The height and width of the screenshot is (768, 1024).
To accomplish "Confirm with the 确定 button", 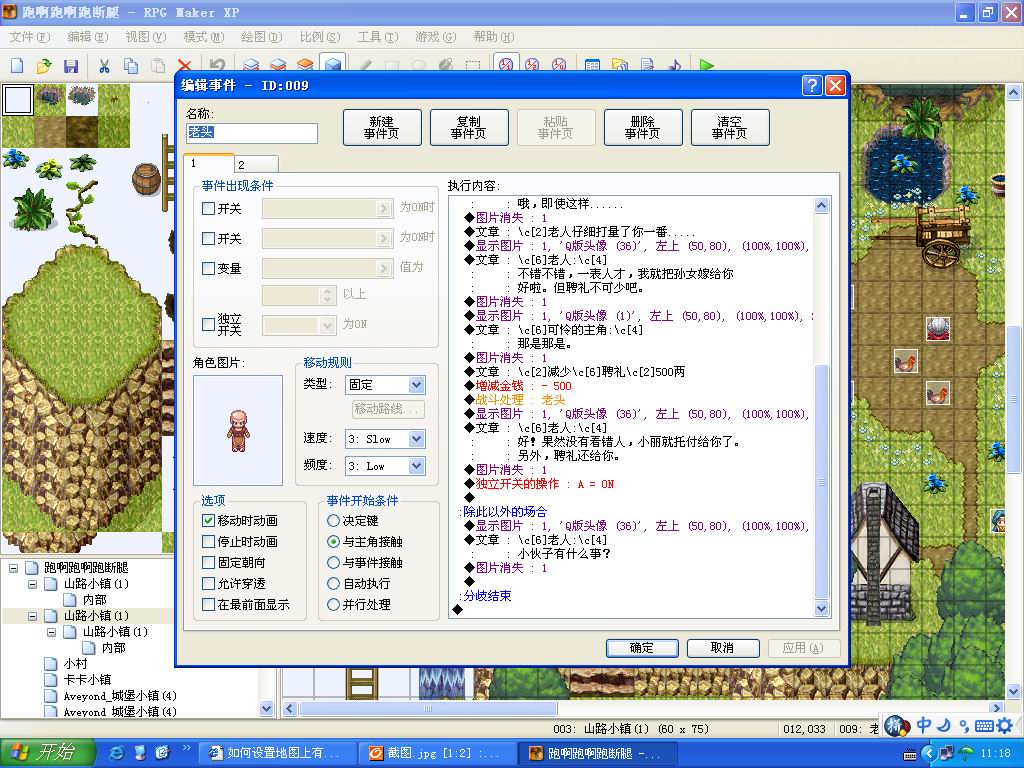I will (x=641, y=648).
